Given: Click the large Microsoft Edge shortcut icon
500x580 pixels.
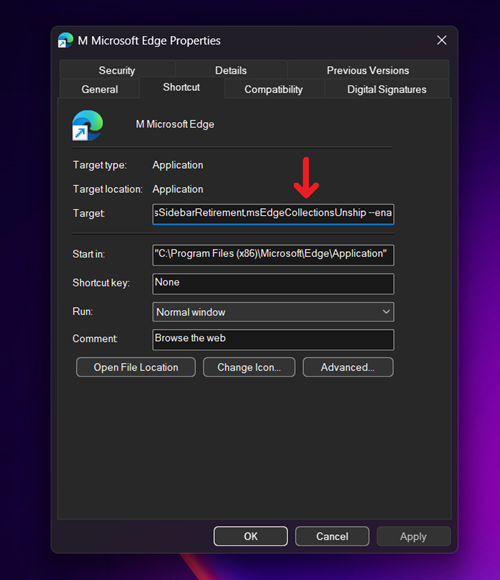Looking at the screenshot, I should point(88,125).
